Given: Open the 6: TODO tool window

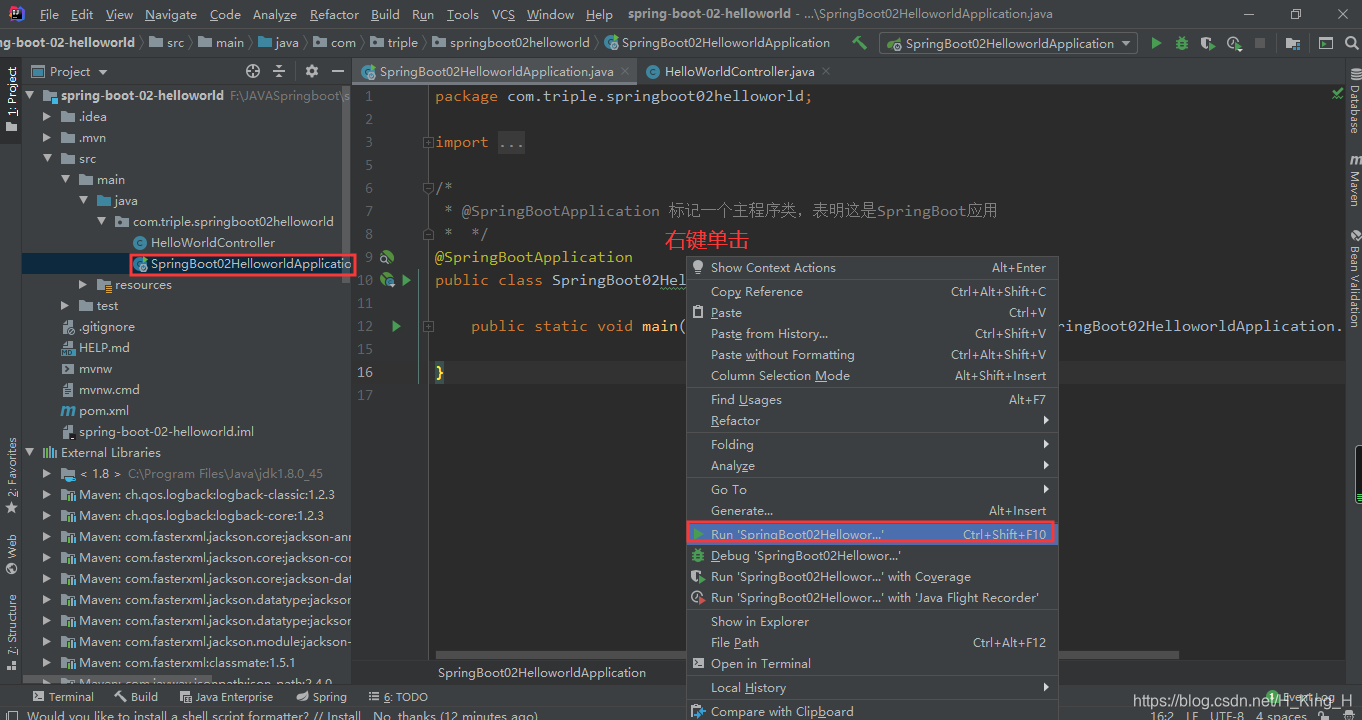Looking at the screenshot, I should coord(398,697).
